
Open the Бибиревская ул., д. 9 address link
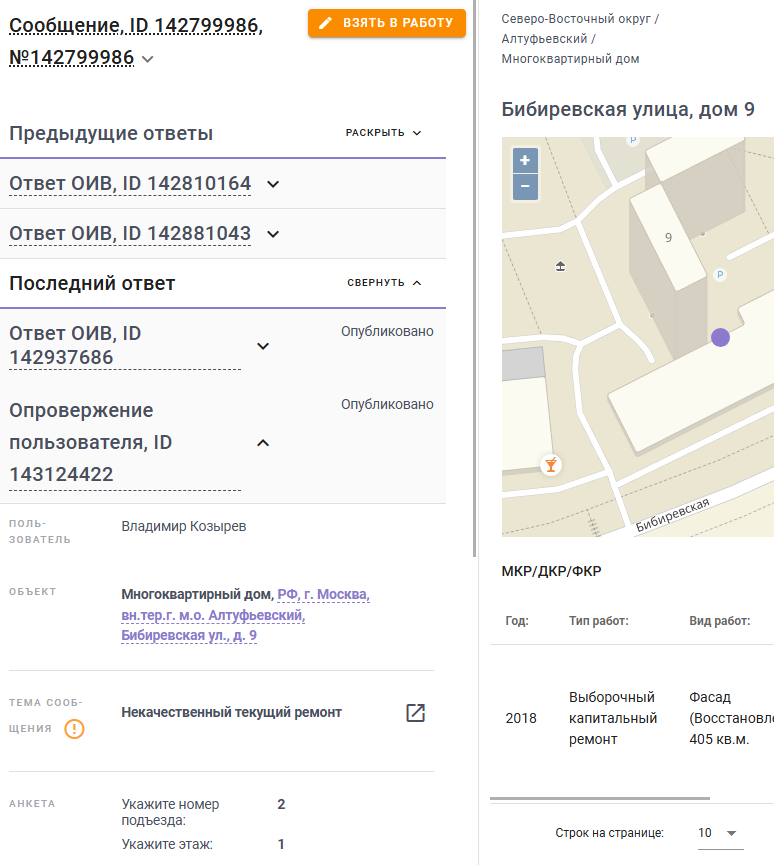pos(245,615)
